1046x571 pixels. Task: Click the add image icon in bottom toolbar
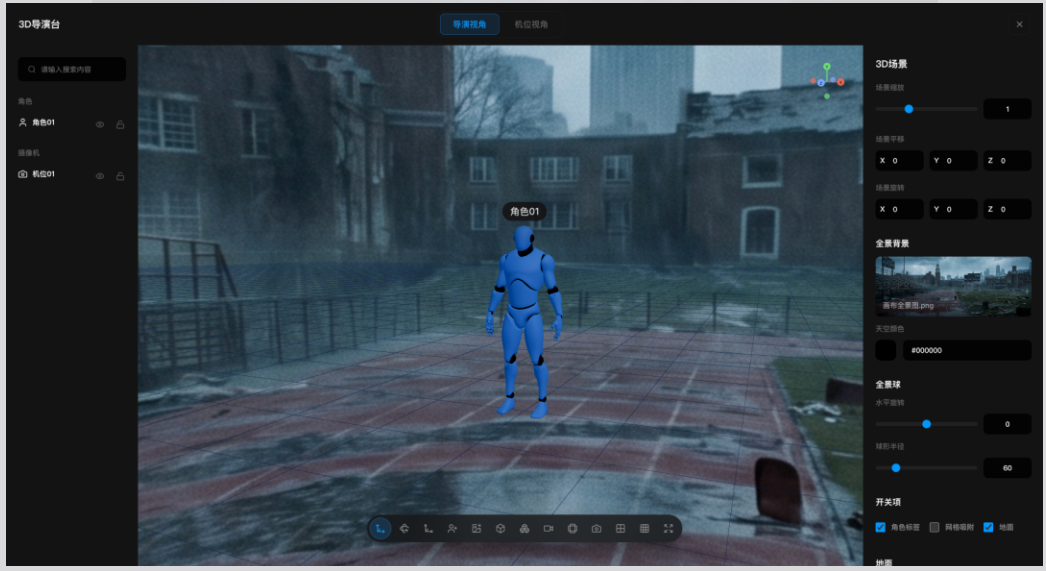[476, 528]
